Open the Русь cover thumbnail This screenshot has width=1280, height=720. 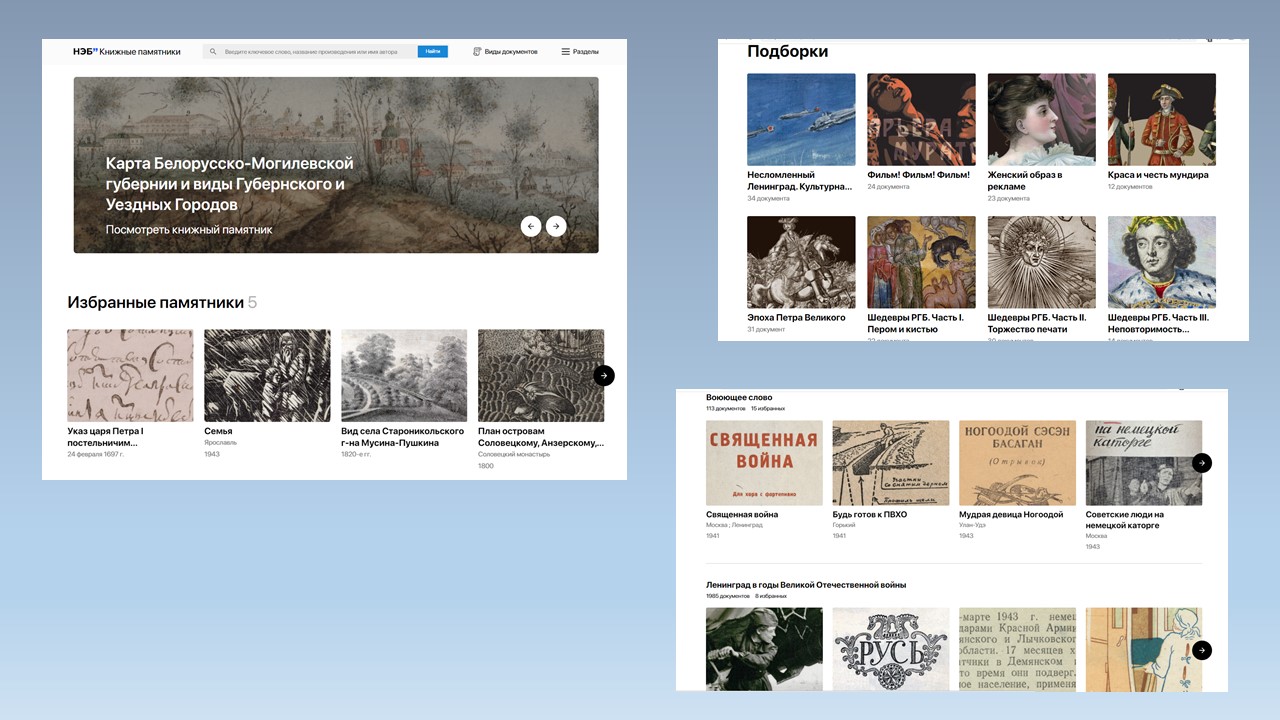pos(890,648)
